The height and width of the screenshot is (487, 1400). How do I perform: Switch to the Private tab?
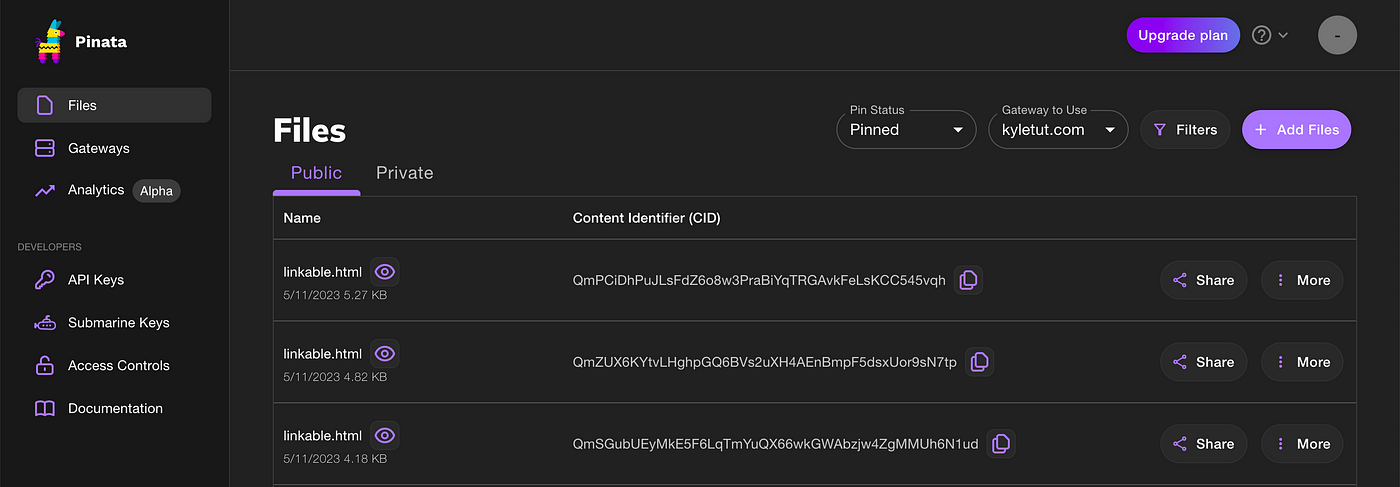coord(404,173)
